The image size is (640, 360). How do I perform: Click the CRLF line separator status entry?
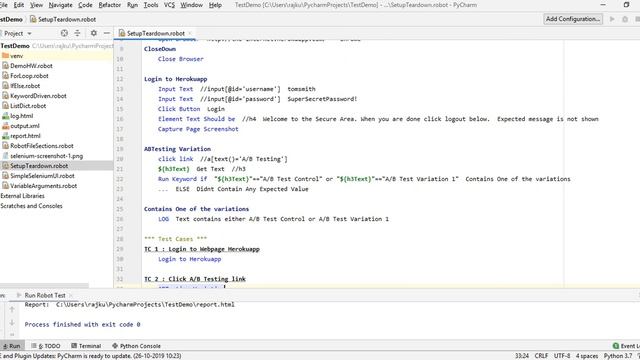point(541,356)
